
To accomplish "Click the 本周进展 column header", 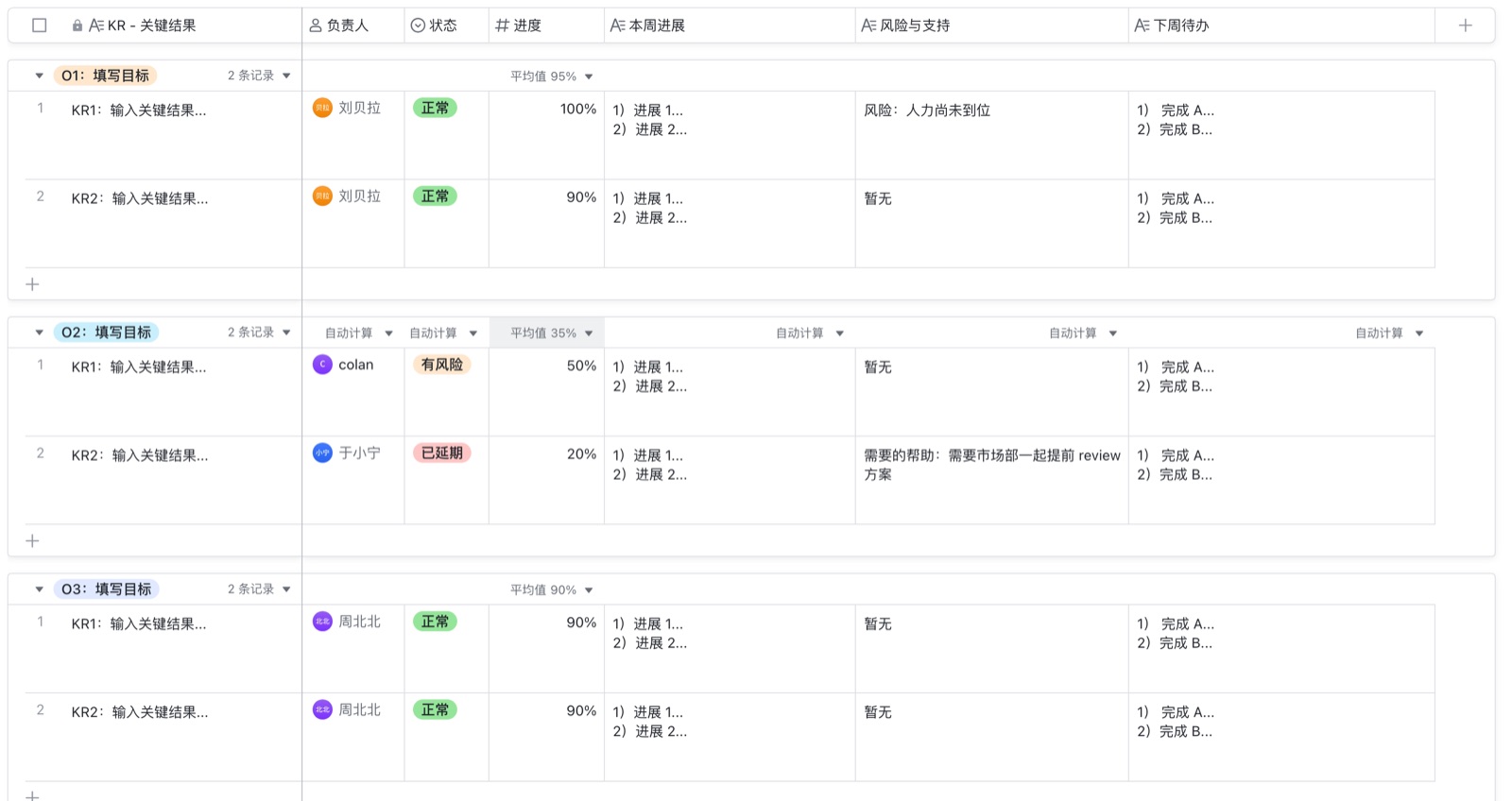I will pyautogui.click(x=730, y=26).
